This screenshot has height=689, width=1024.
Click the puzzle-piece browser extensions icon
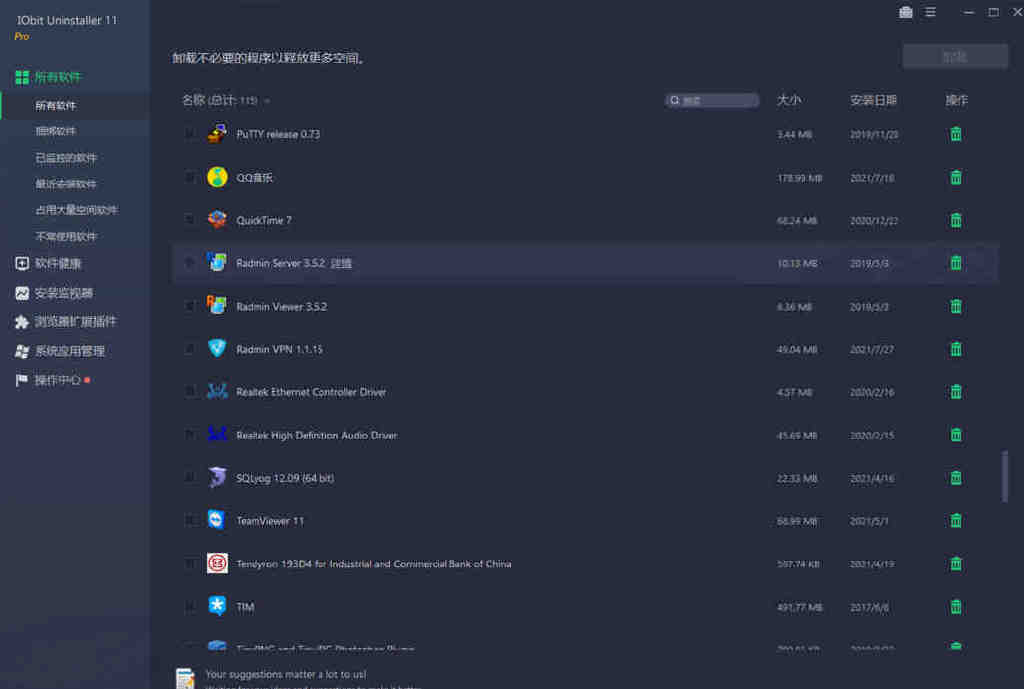[22, 322]
